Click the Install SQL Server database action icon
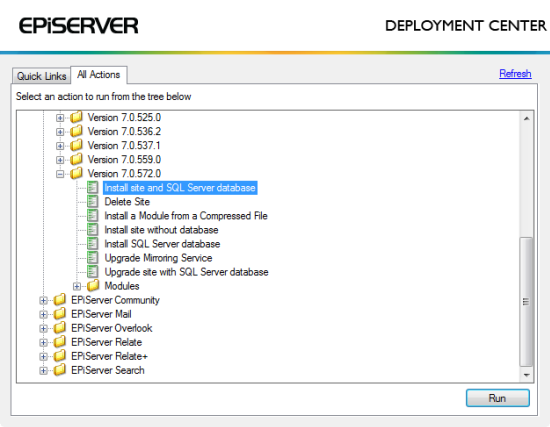The image size is (550, 427). 93,244
